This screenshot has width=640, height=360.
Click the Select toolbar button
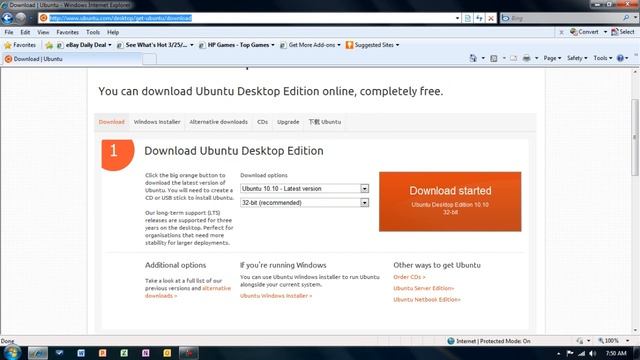click(x=622, y=32)
